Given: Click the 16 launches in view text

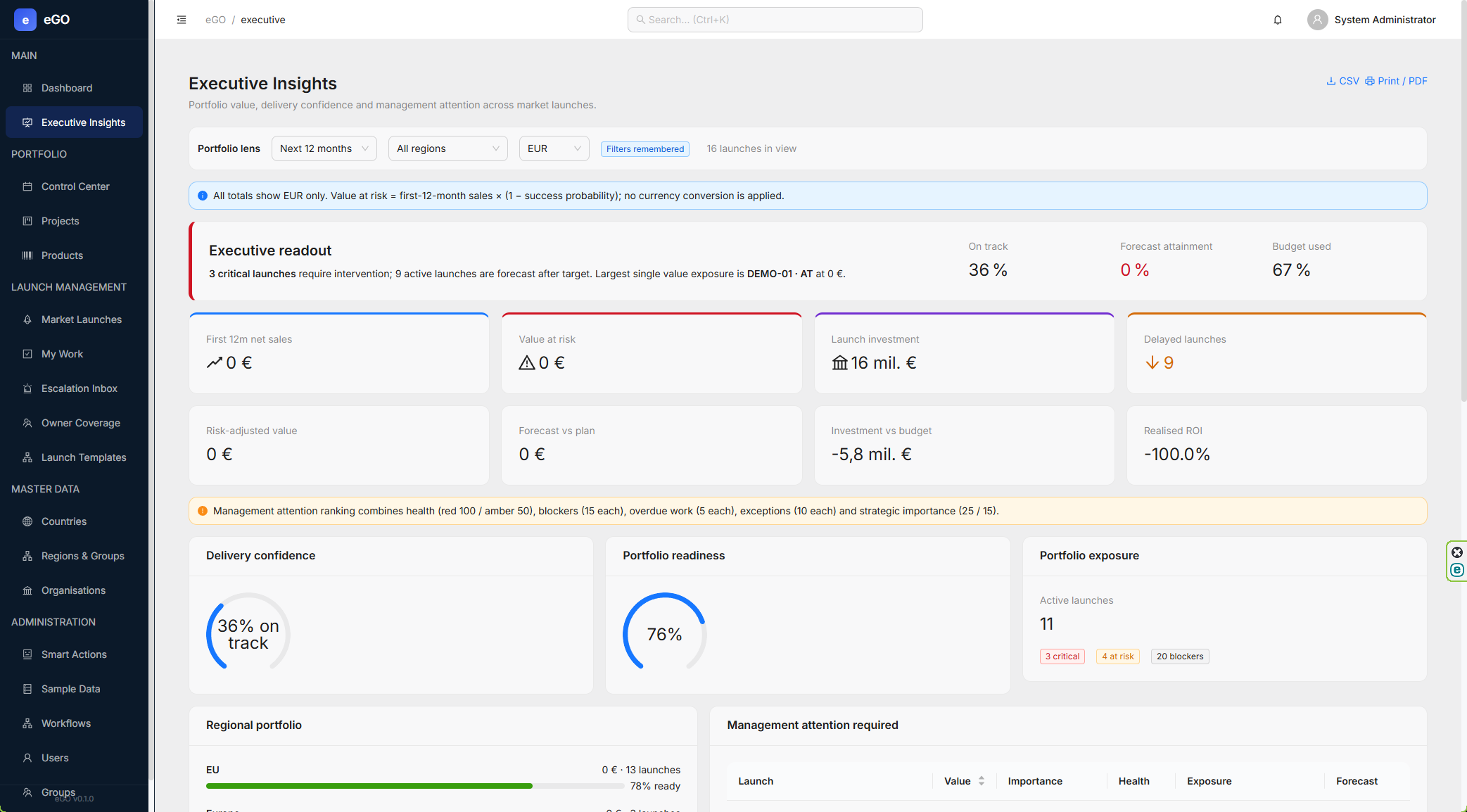Looking at the screenshot, I should click(x=751, y=148).
